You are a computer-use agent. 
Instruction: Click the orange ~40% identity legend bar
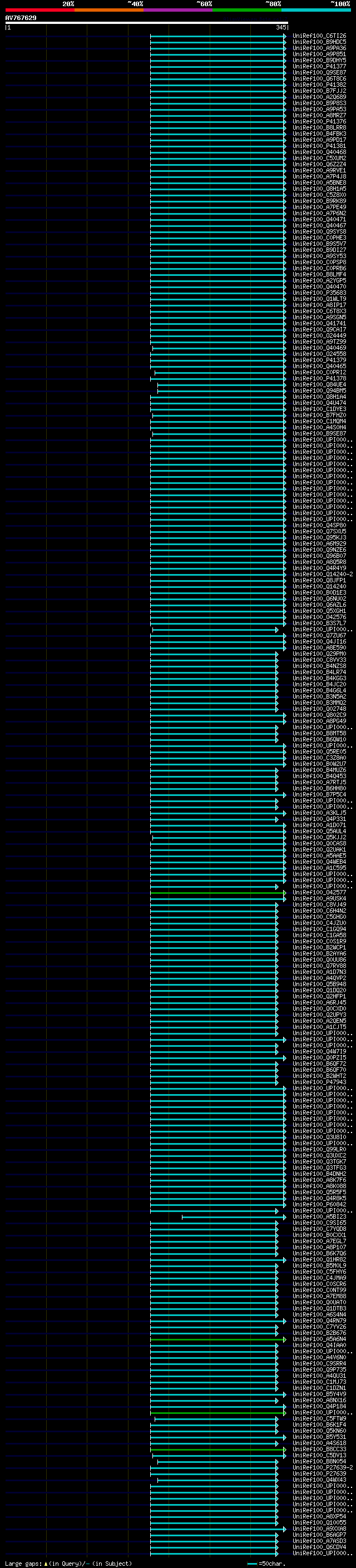click(109, 11)
